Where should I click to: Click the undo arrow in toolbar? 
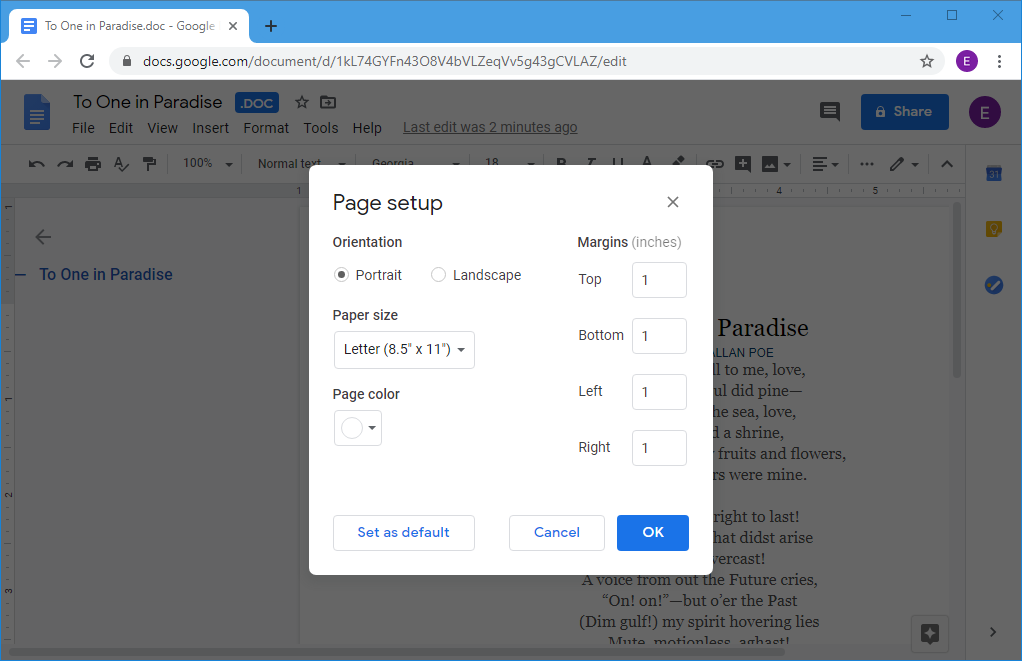coord(37,164)
